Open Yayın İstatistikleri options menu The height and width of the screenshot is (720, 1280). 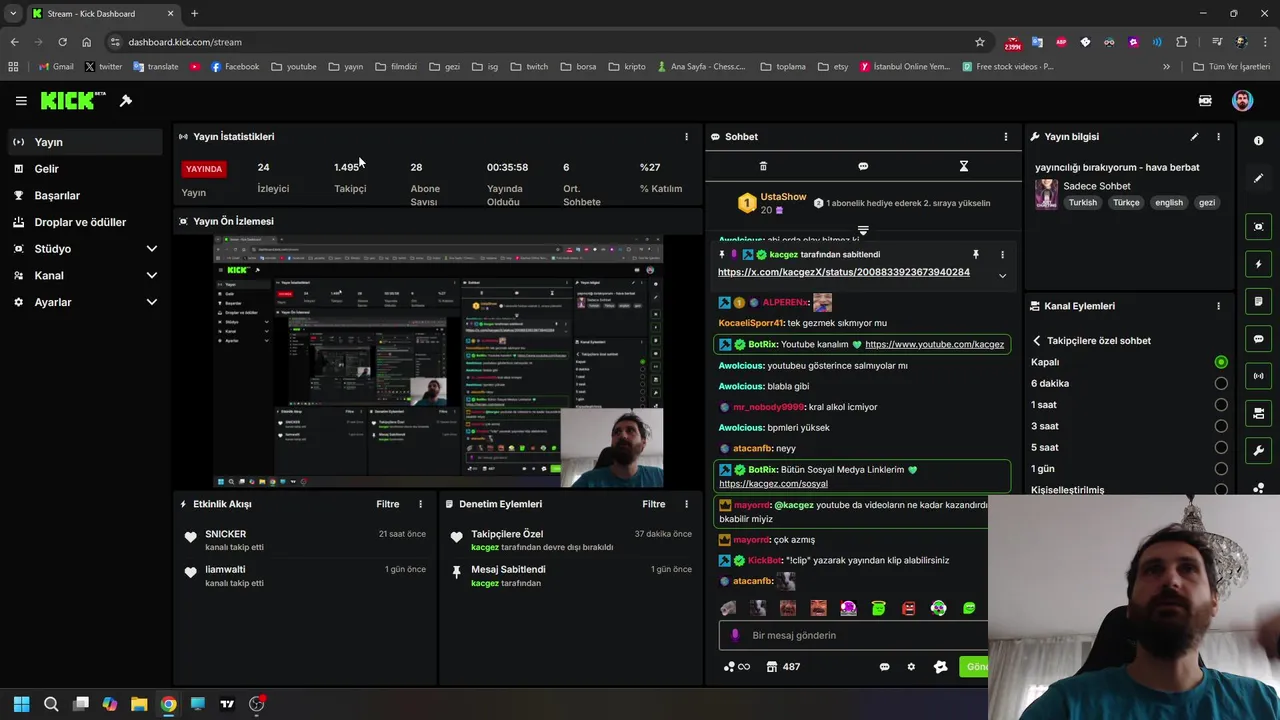pos(686,137)
